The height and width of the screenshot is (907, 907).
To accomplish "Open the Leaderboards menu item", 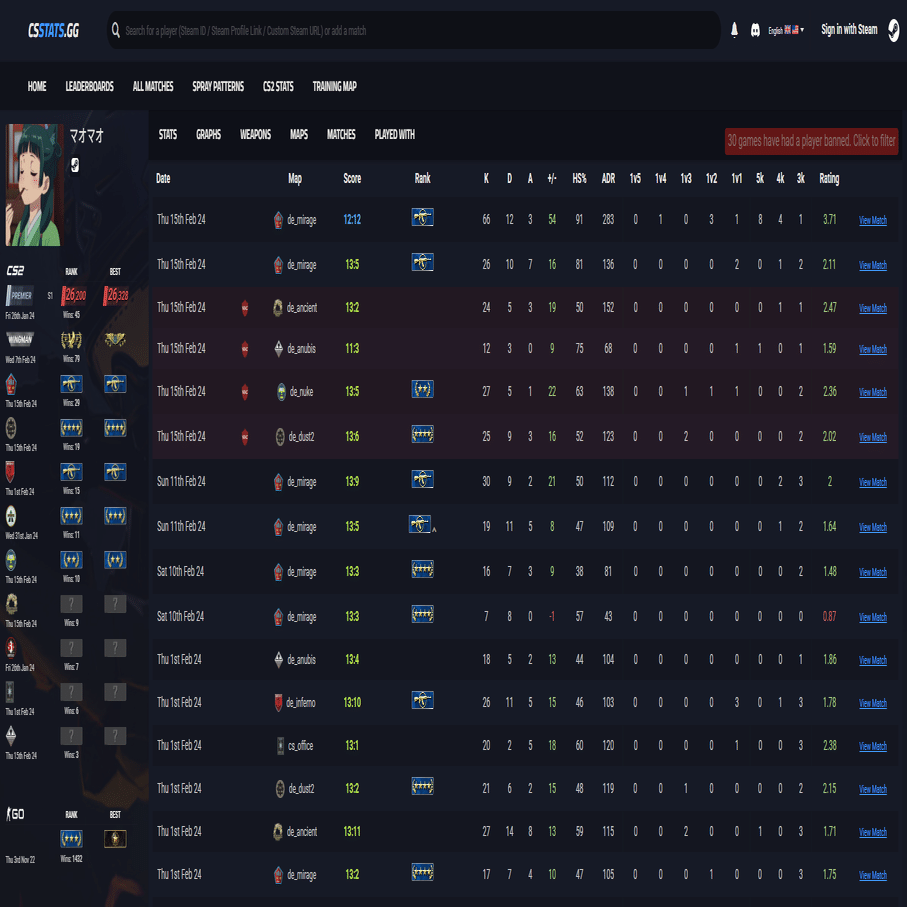I will 90,86.
